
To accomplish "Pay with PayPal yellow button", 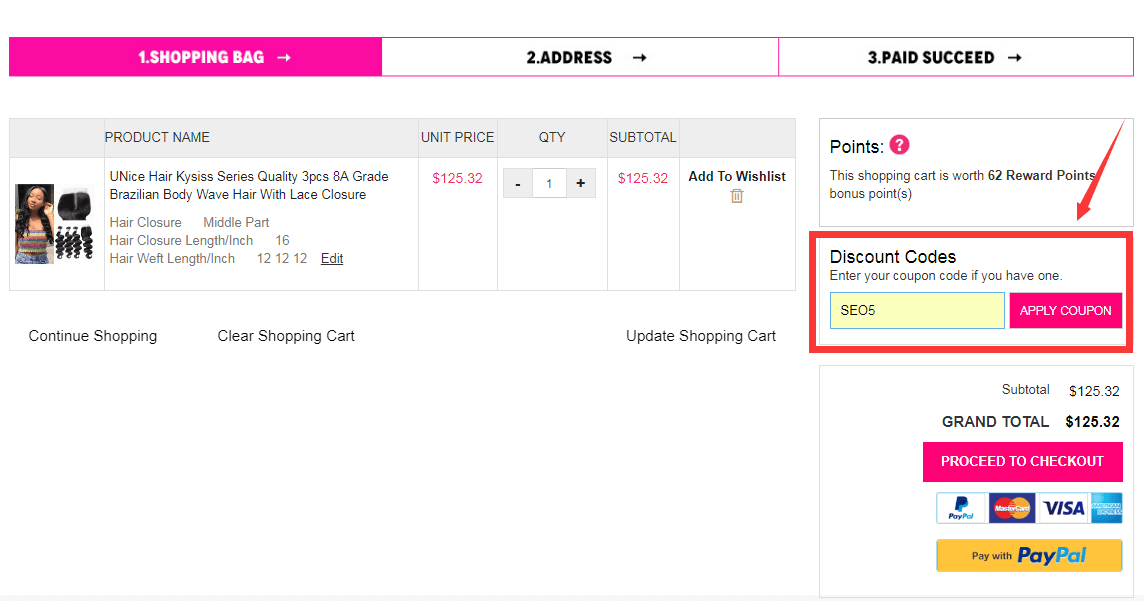I will point(1029,556).
